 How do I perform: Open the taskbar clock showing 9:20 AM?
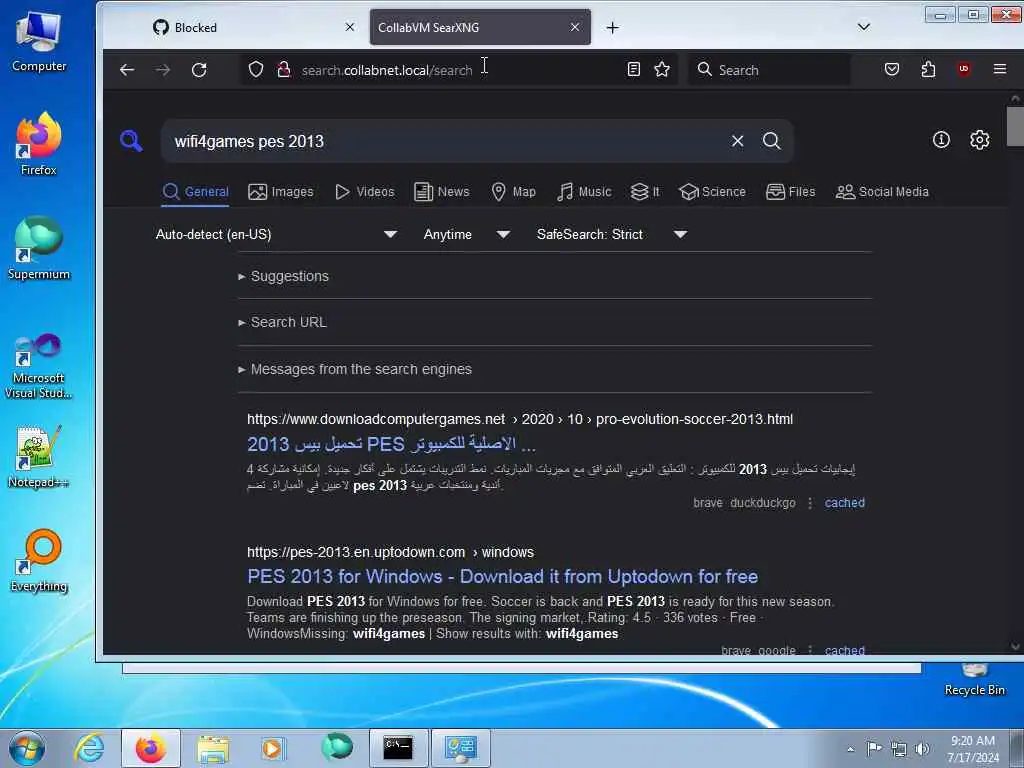(973, 749)
